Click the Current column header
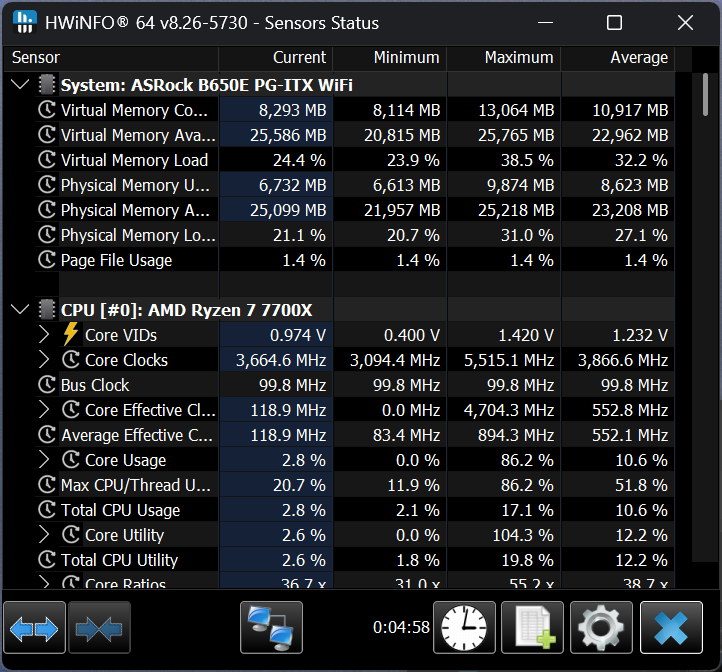 [x=275, y=58]
